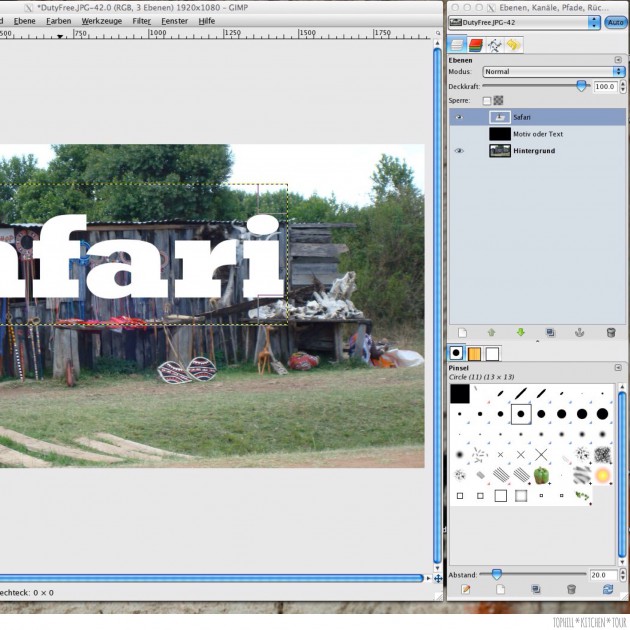This screenshot has width=630, height=630.
Task: Choose the large X cross brush
Action: [541, 455]
